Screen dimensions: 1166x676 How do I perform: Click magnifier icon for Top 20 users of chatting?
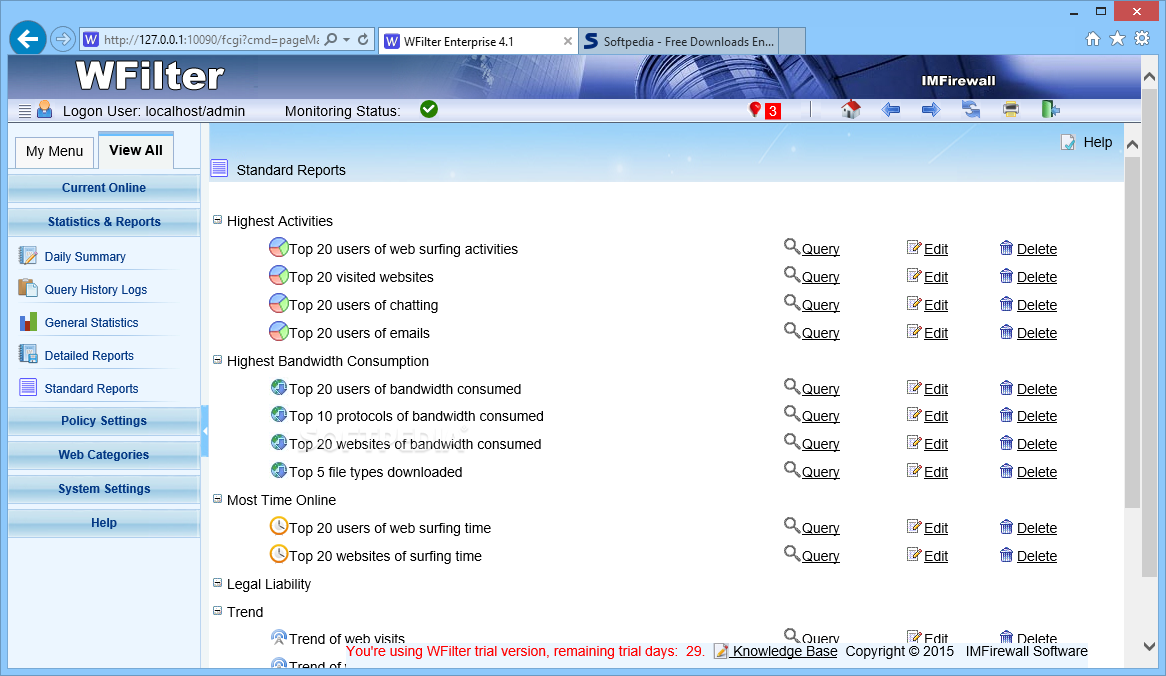tap(792, 303)
